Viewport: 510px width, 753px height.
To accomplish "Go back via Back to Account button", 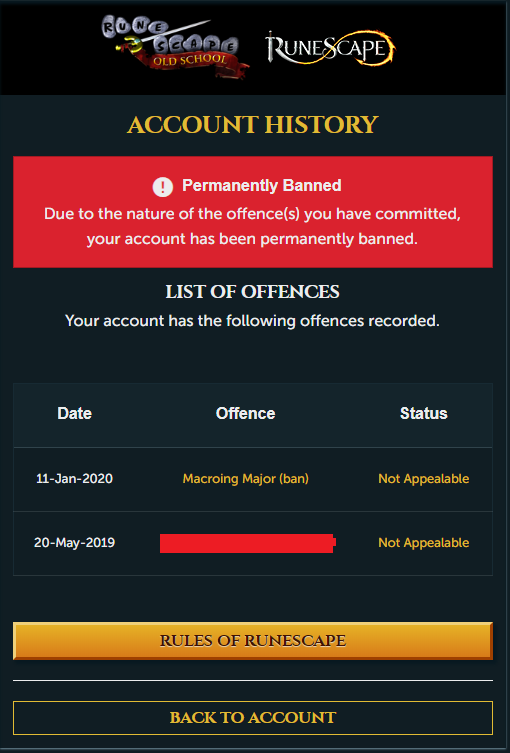I will tap(253, 718).
